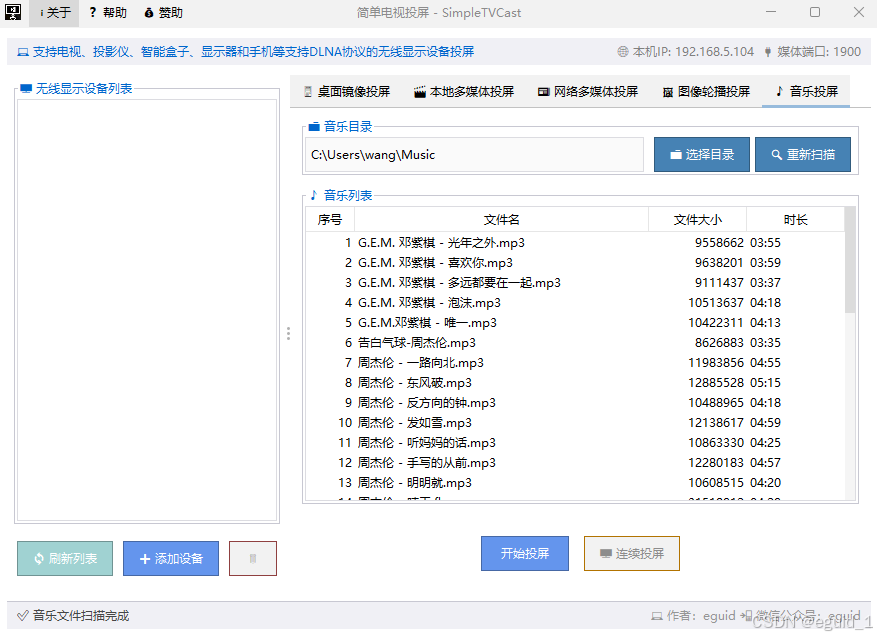Viewport: 877px width, 637px height.
Task: Click the empty wireless device list box
Action: pos(147,310)
